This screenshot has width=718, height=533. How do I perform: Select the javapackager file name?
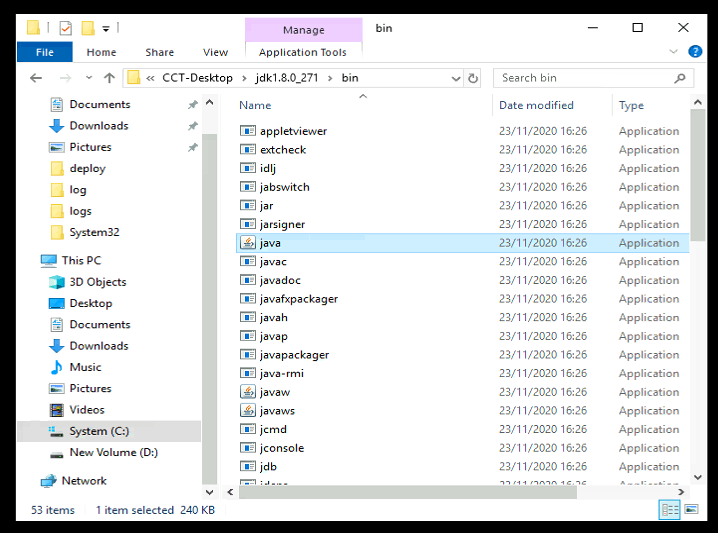click(x=294, y=355)
